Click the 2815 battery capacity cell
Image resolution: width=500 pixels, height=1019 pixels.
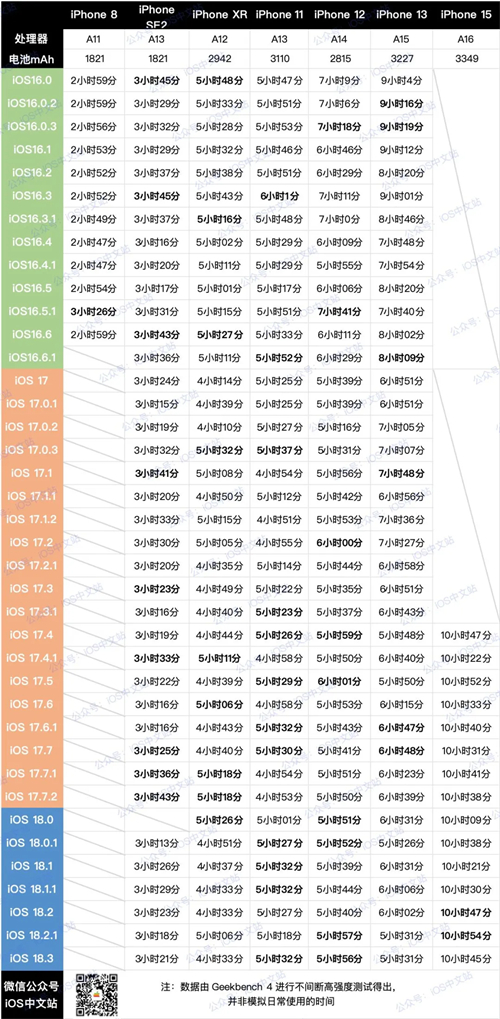pos(341,59)
